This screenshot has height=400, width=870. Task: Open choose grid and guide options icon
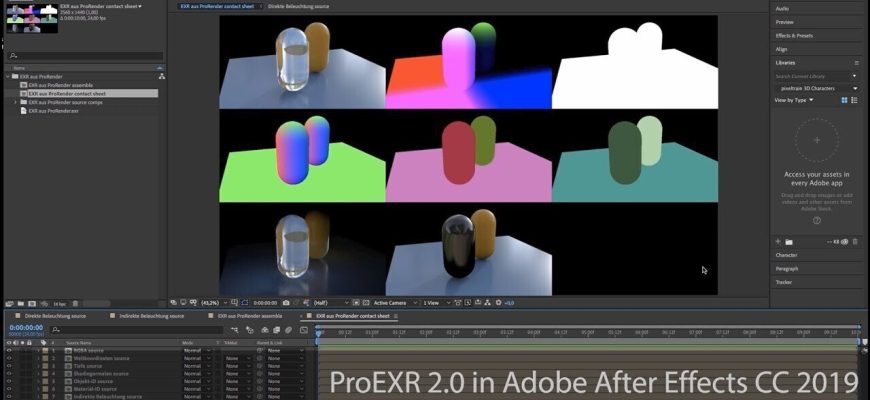click(x=234, y=303)
